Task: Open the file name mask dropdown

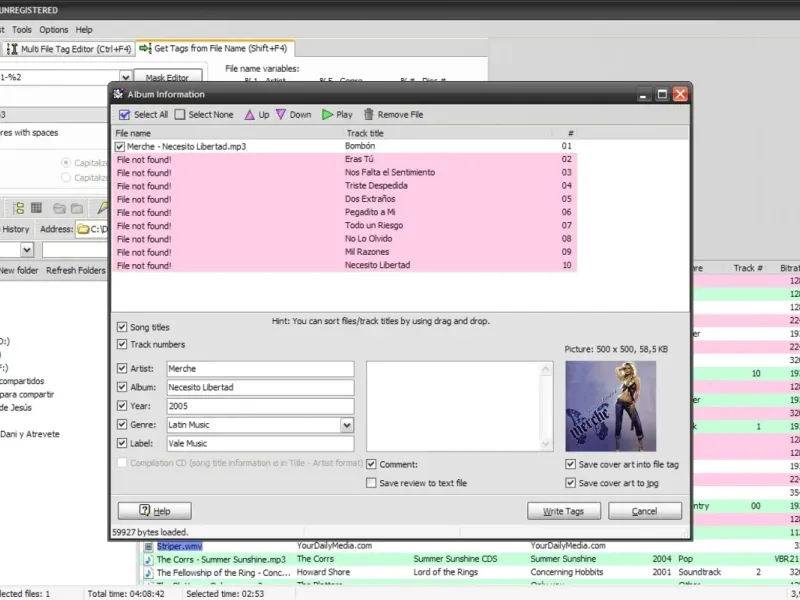Action: tap(126, 78)
